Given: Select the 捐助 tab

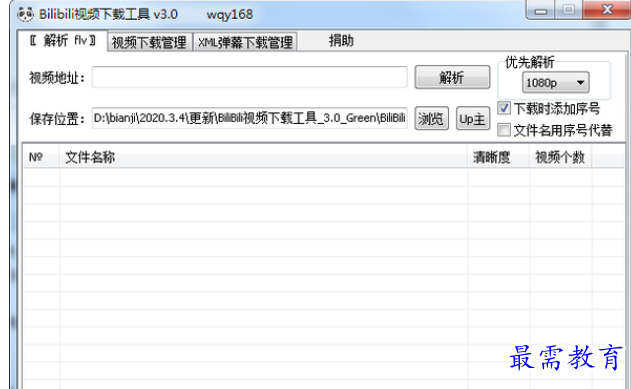Looking at the screenshot, I should (341, 41).
